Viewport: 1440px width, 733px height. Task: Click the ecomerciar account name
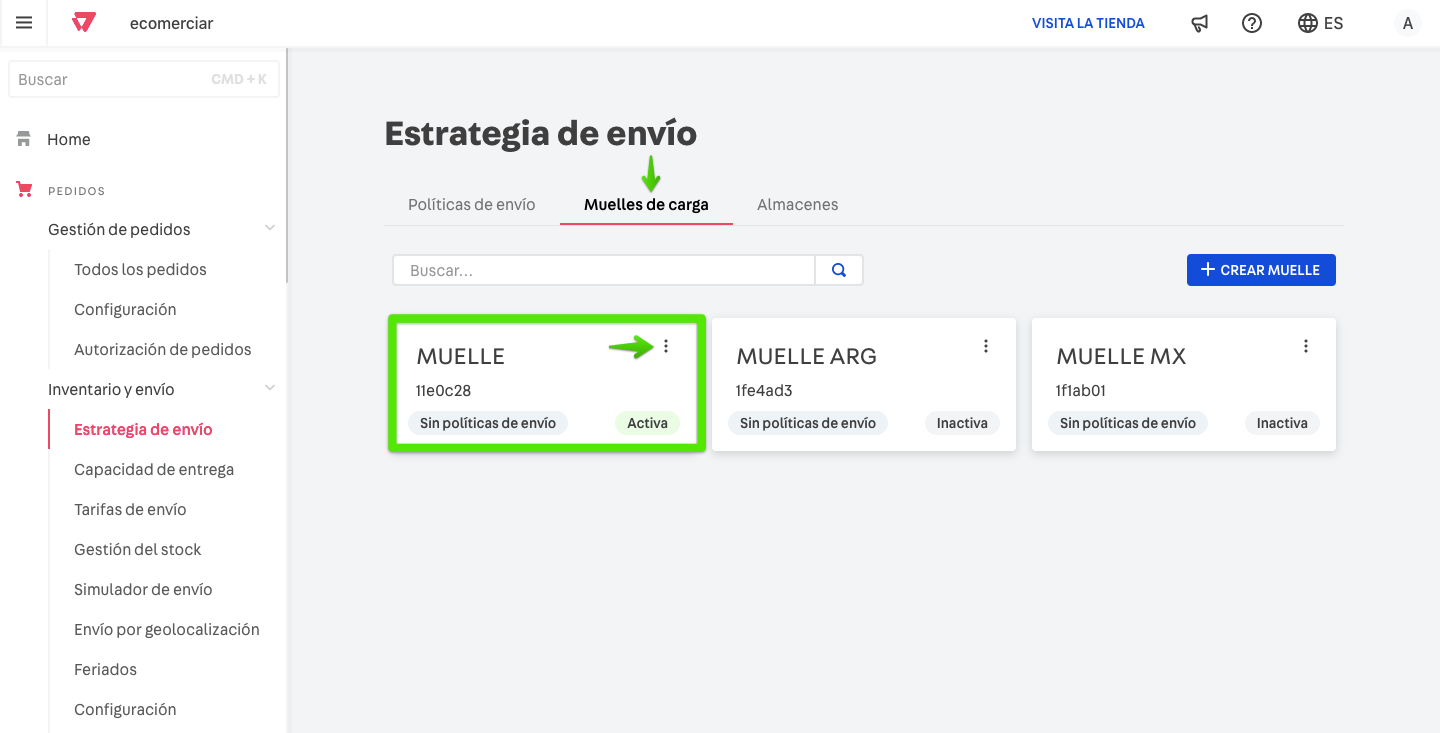click(x=171, y=23)
